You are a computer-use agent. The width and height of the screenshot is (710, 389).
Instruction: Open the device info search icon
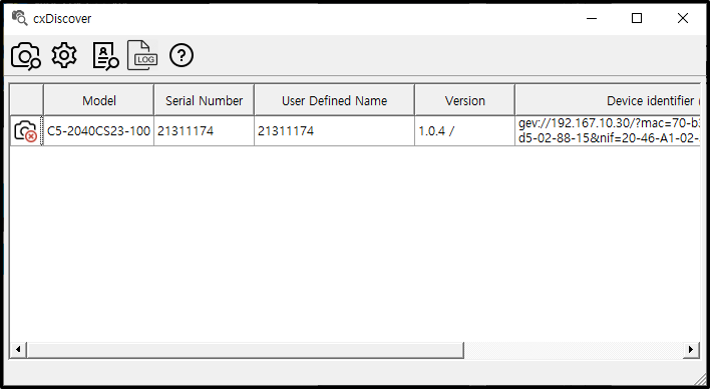[x=106, y=56]
